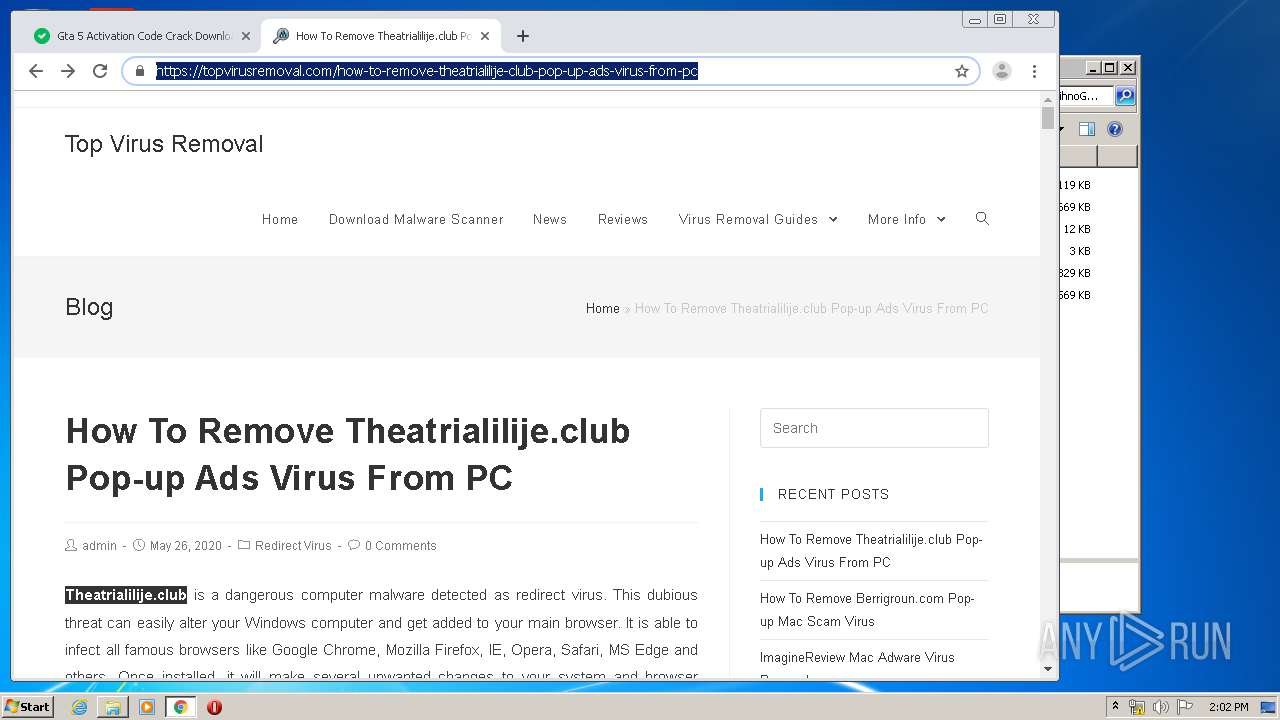Open the Chrome profile avatar
Screen dimensions: 1280x720
pos(1001,71)
